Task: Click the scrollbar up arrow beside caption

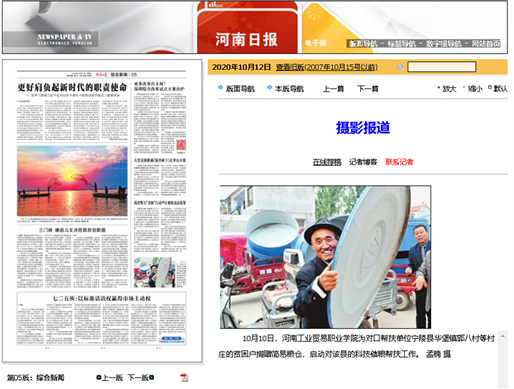Action: (x=503, y=336)
